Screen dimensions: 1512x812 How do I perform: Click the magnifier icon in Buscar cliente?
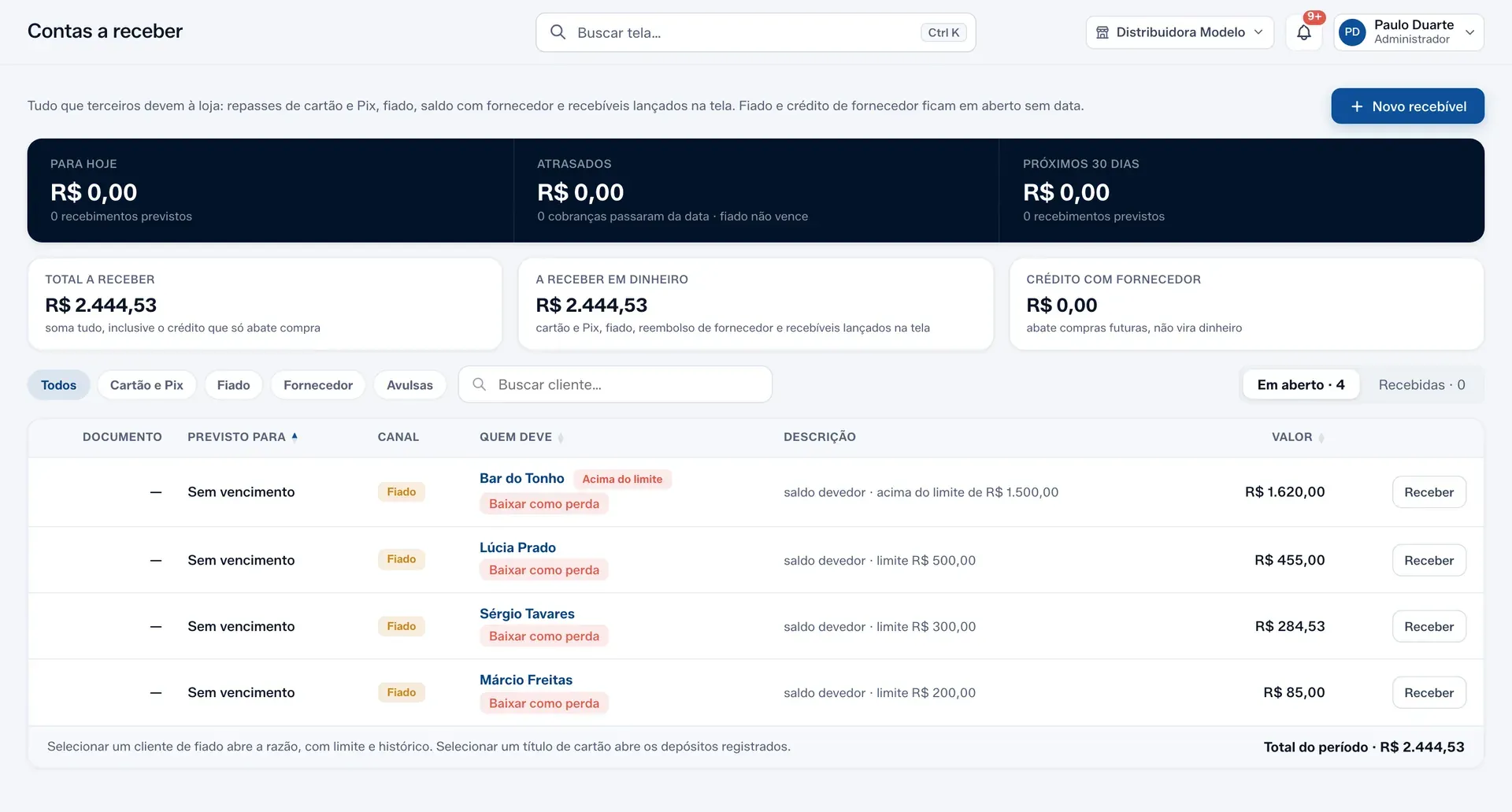(479, 384)
